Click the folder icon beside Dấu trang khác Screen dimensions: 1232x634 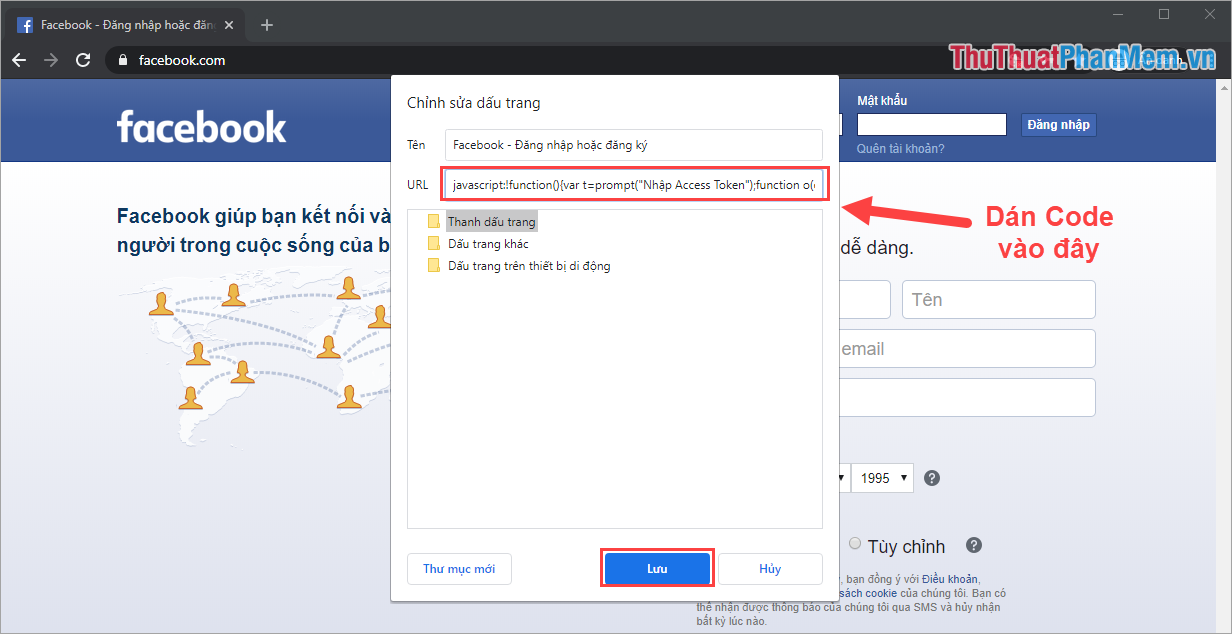433,243
